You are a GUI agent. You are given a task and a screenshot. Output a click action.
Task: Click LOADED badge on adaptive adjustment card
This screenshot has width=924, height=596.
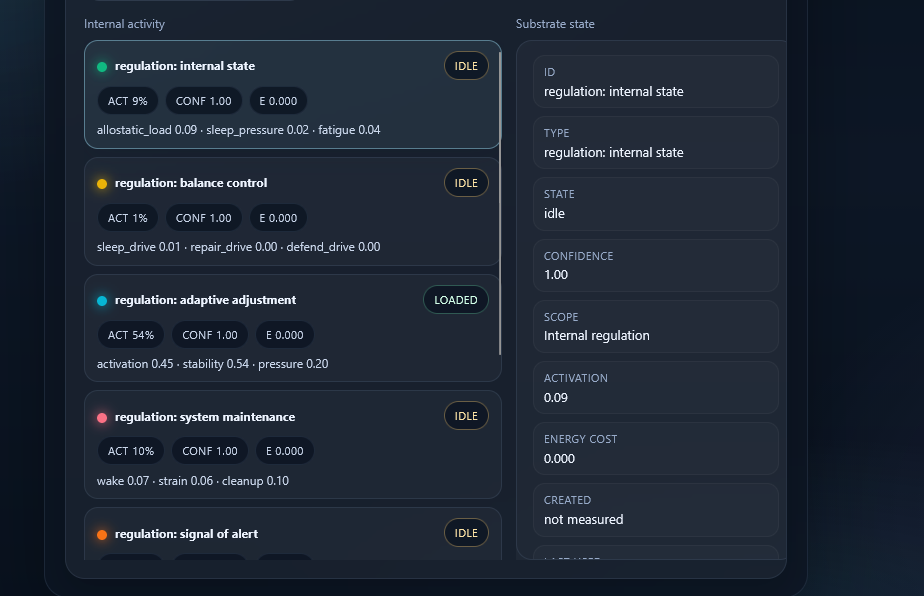[456, 300]
